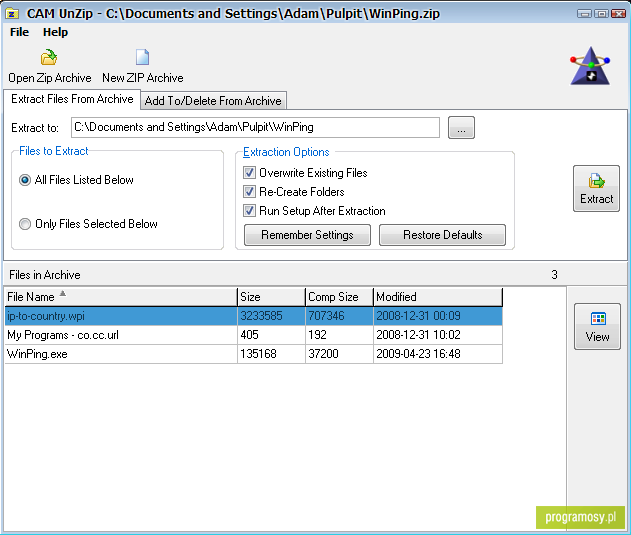631x535 pixels.
Task: Click size value 405
Action: [x=250, y=335]
